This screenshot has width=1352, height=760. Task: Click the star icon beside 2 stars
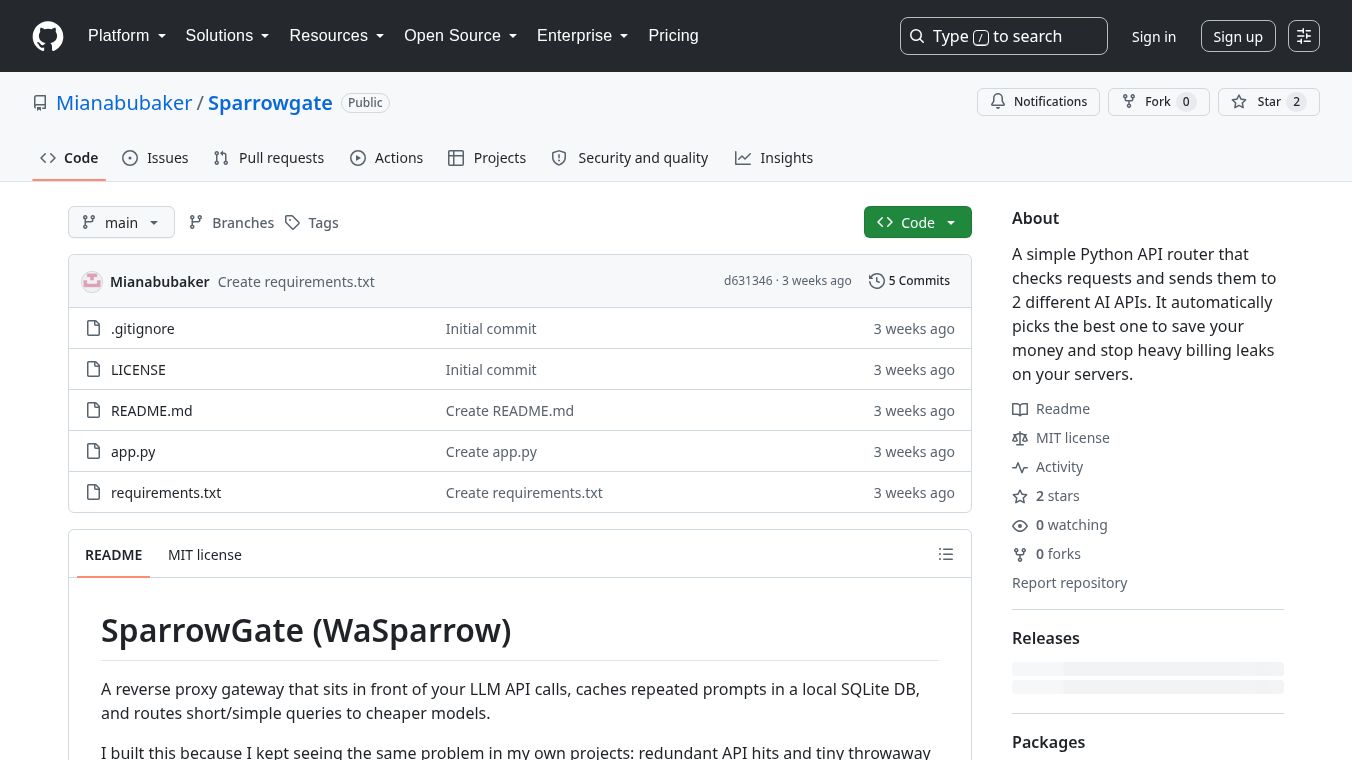tap(1020, 496)
